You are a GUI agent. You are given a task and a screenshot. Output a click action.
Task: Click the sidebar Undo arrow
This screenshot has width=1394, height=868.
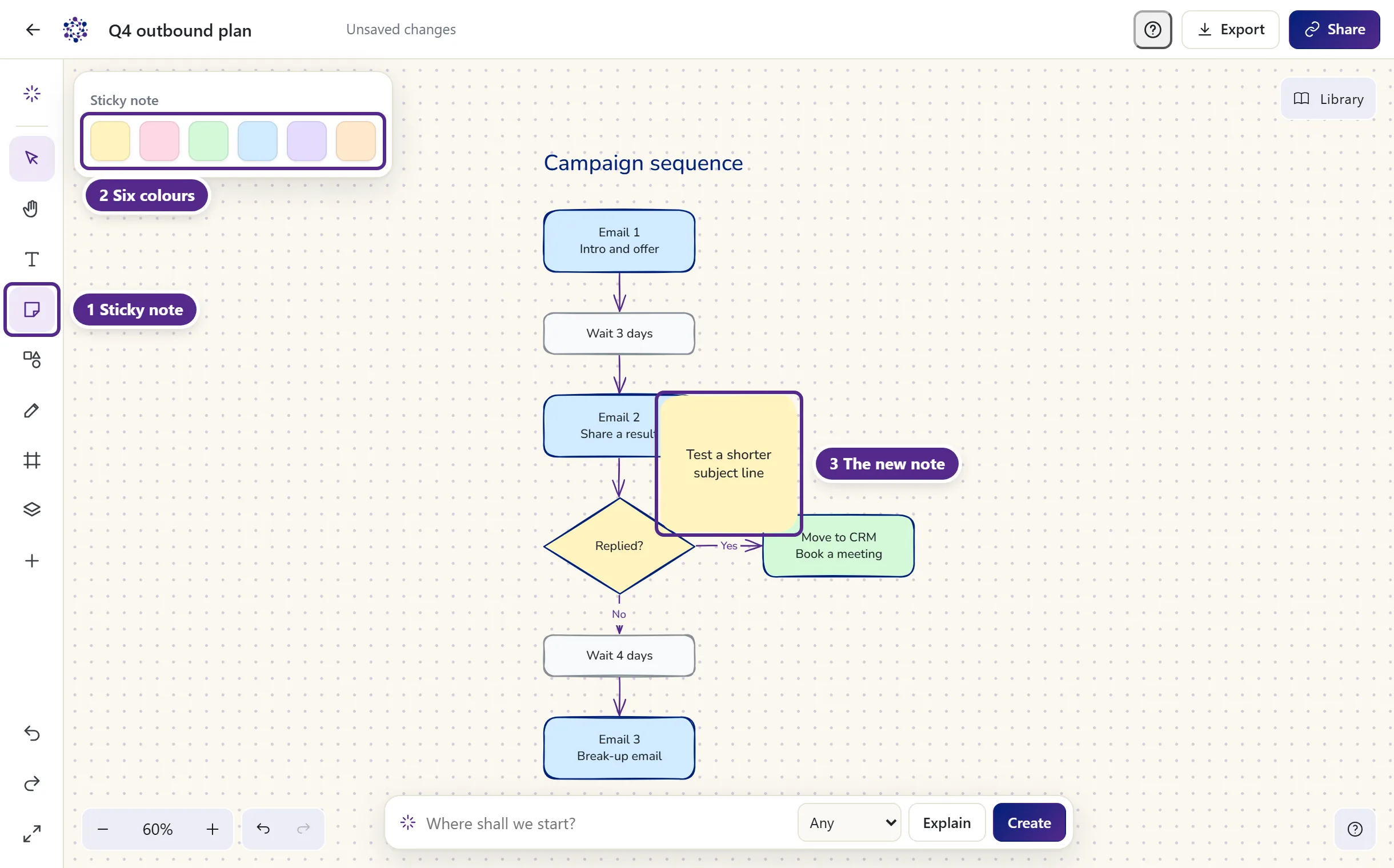[x=32, y=733]
